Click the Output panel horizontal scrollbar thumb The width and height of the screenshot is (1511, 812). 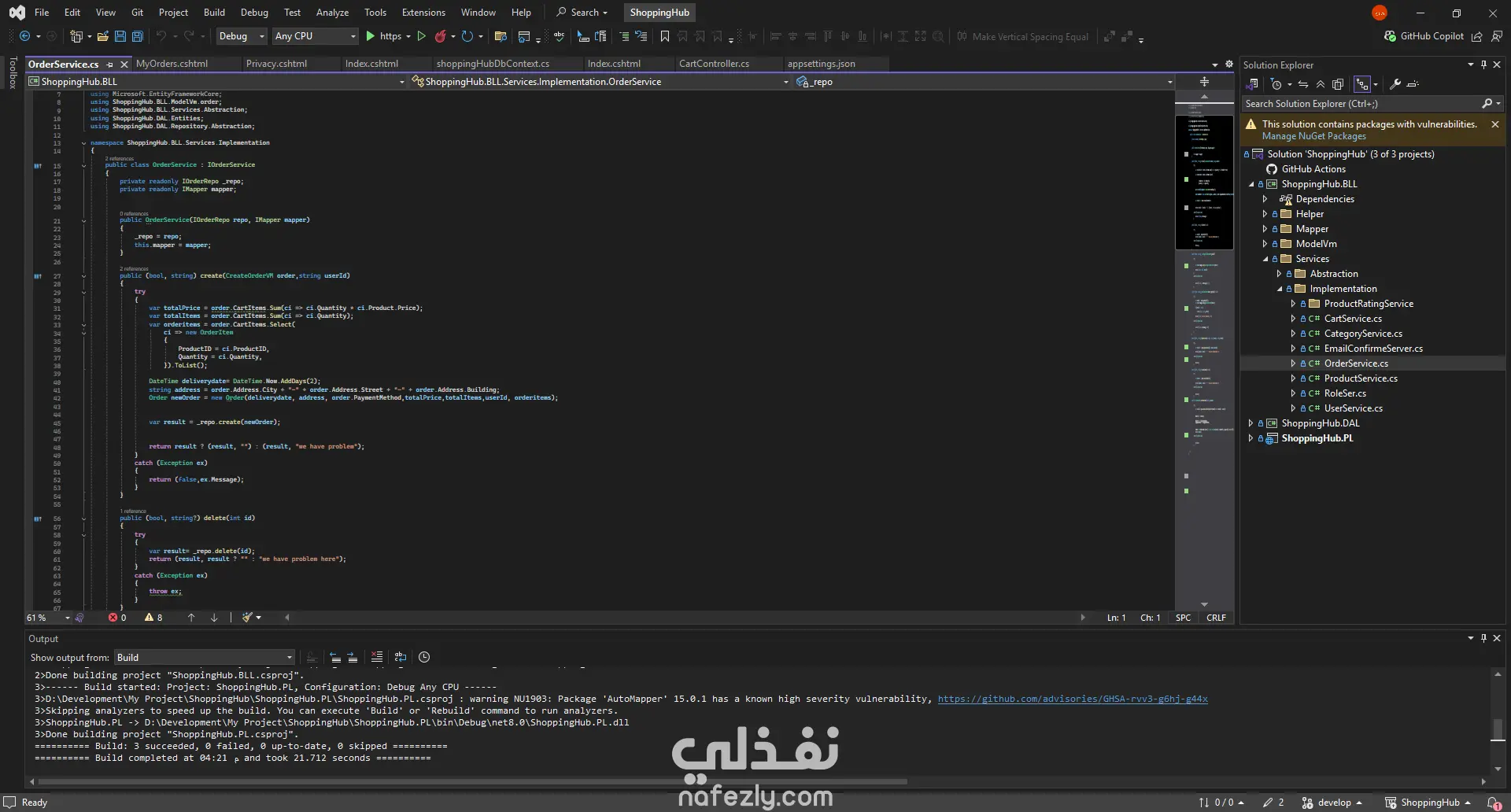472,782
